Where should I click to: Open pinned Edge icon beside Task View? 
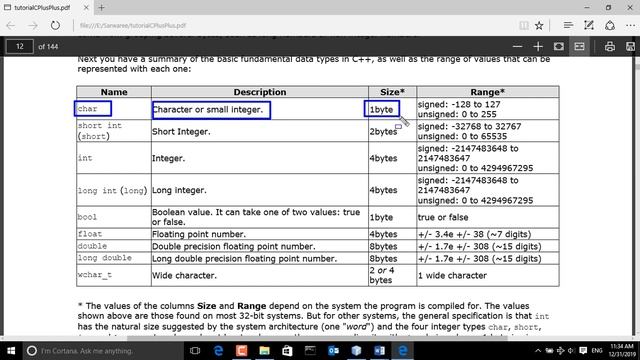218,351
